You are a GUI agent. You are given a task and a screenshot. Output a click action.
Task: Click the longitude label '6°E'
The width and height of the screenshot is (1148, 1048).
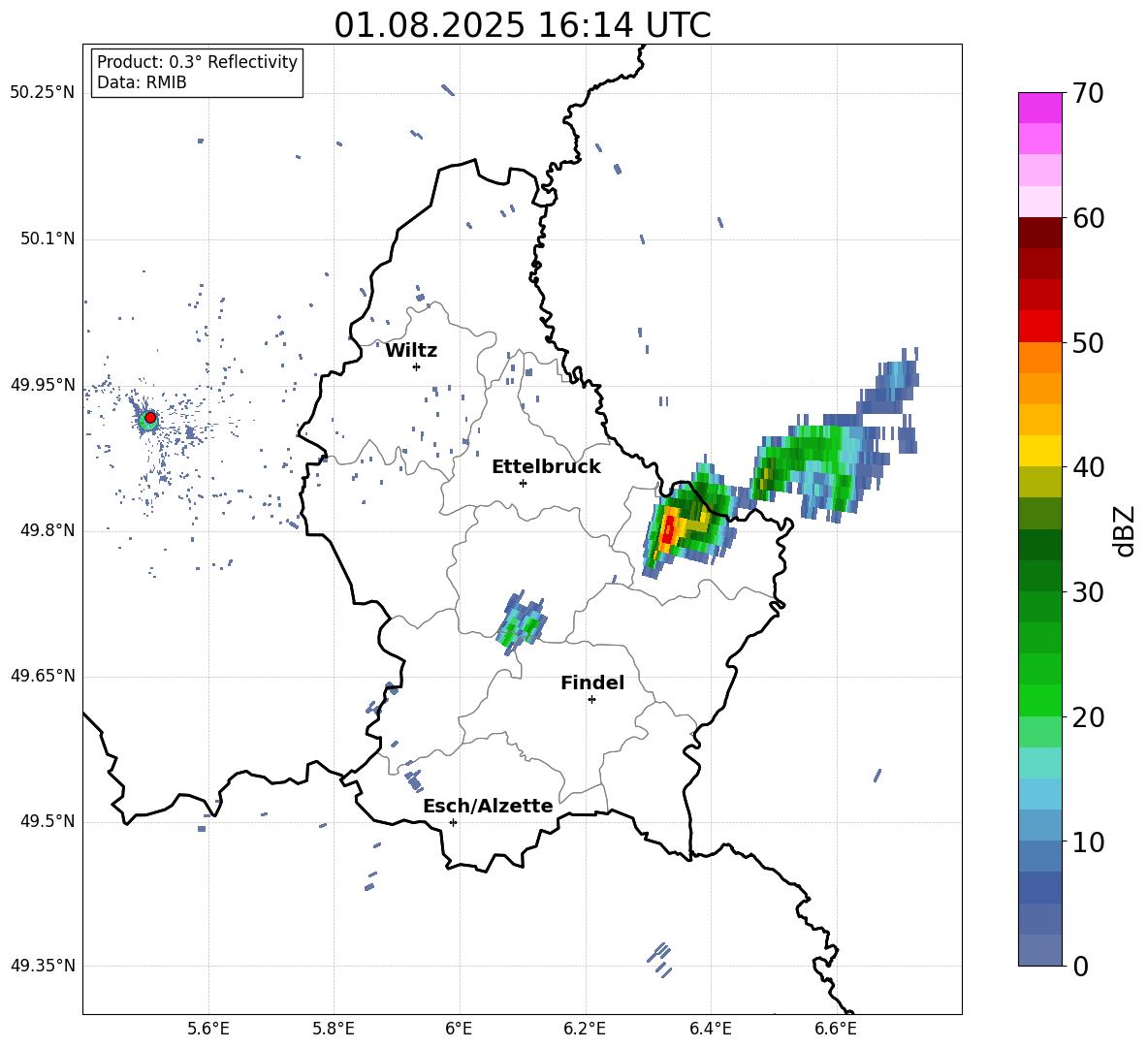click(459, 1029)
